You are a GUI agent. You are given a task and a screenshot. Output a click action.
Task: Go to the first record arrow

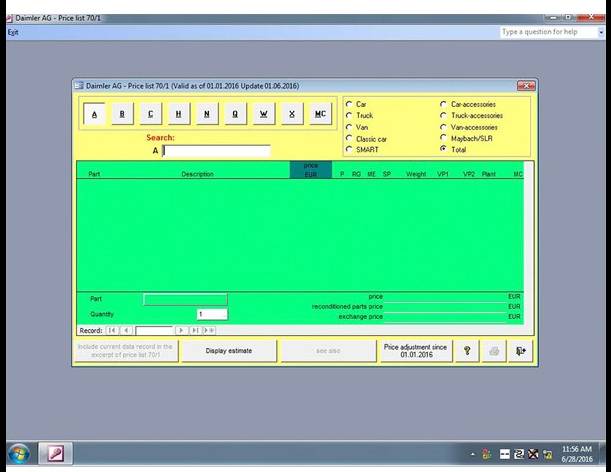112,330
